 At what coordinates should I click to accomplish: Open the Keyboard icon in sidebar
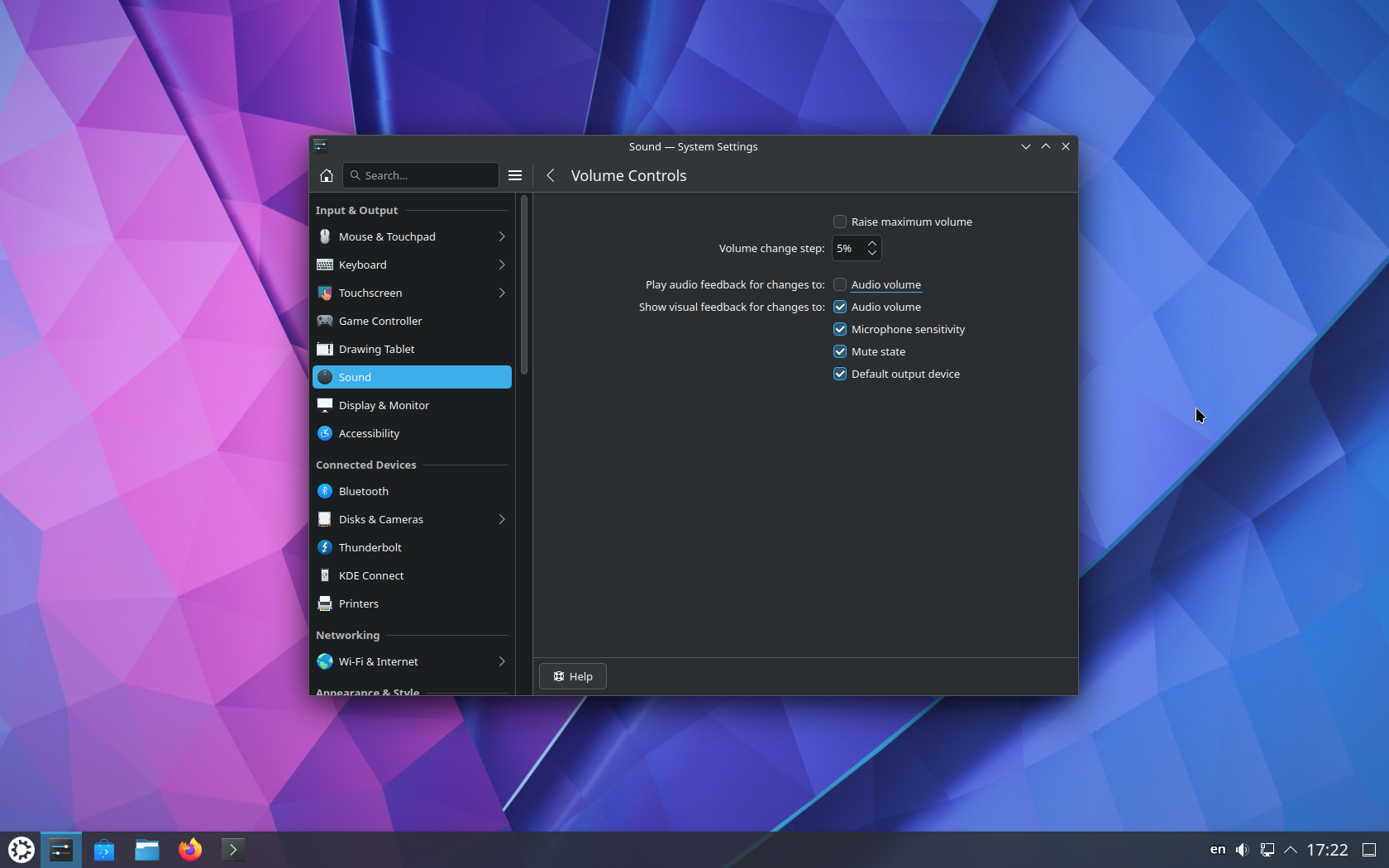(325, 265)
